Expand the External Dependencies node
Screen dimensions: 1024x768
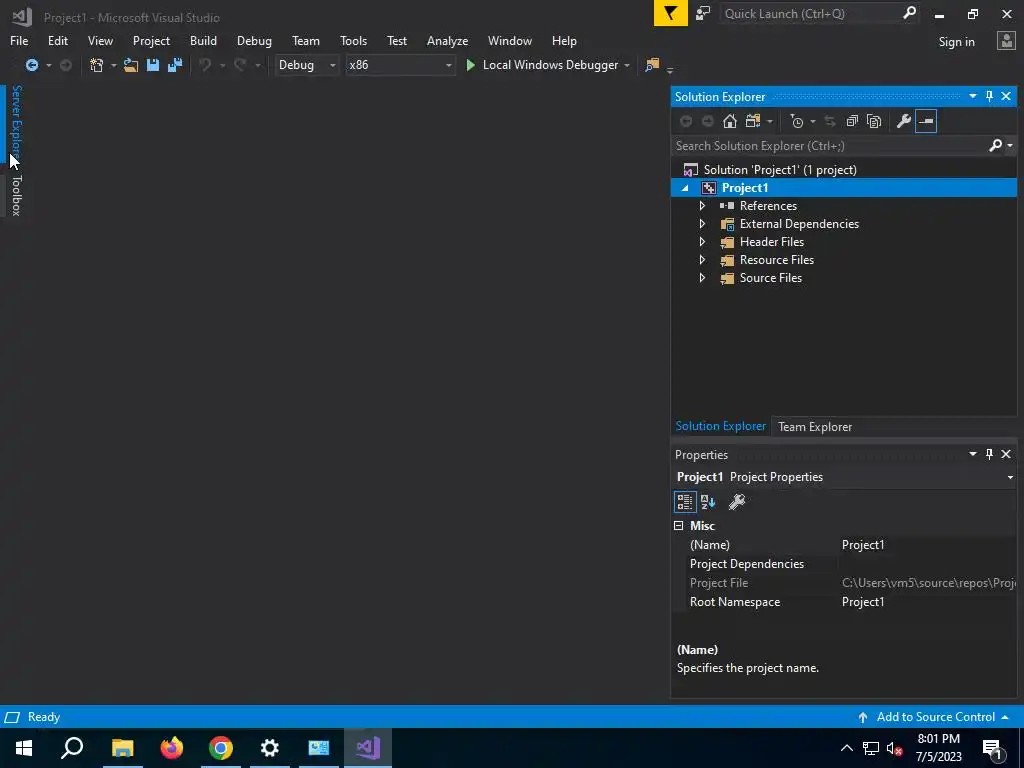702,224
